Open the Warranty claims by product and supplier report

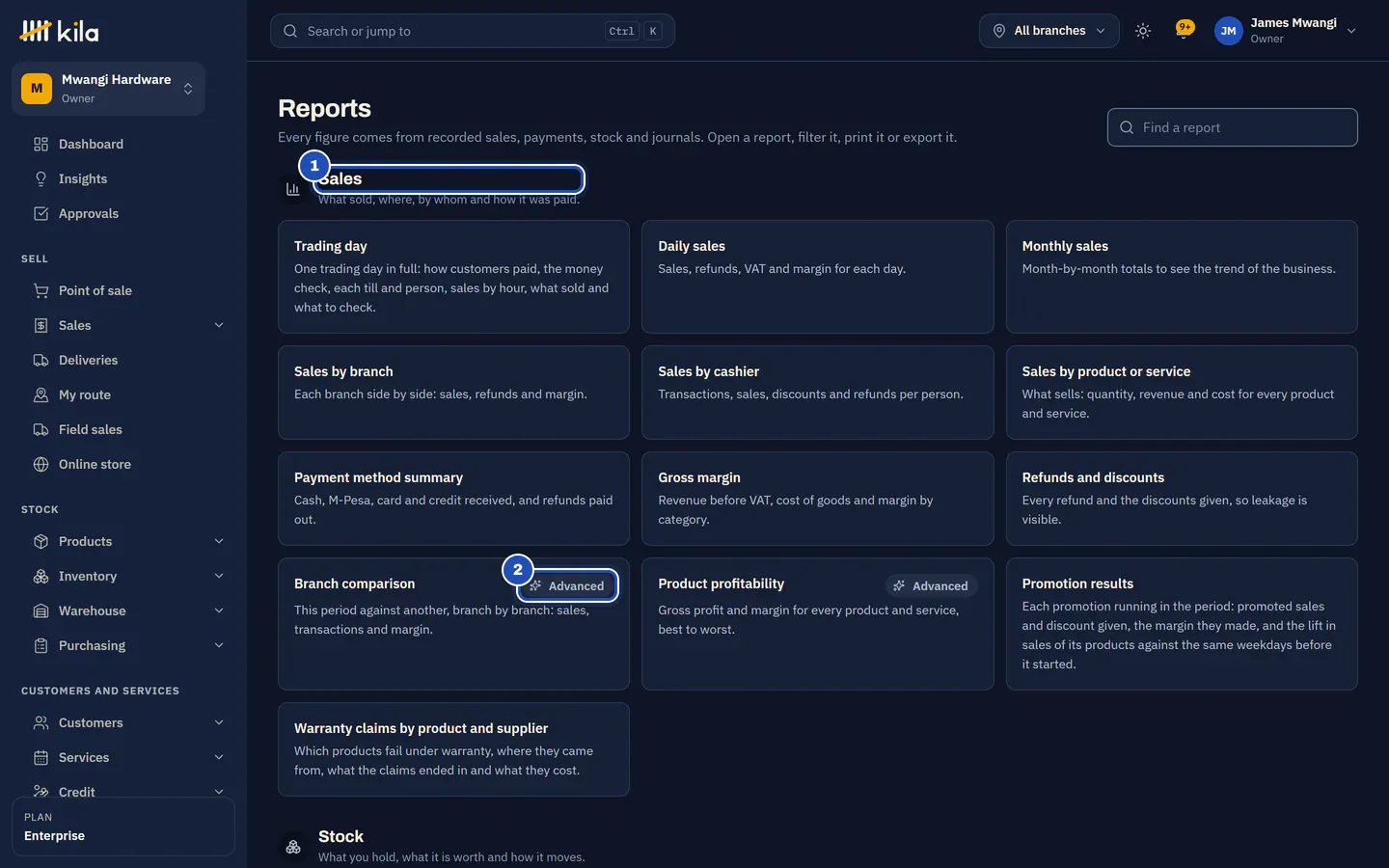(453, 749)
